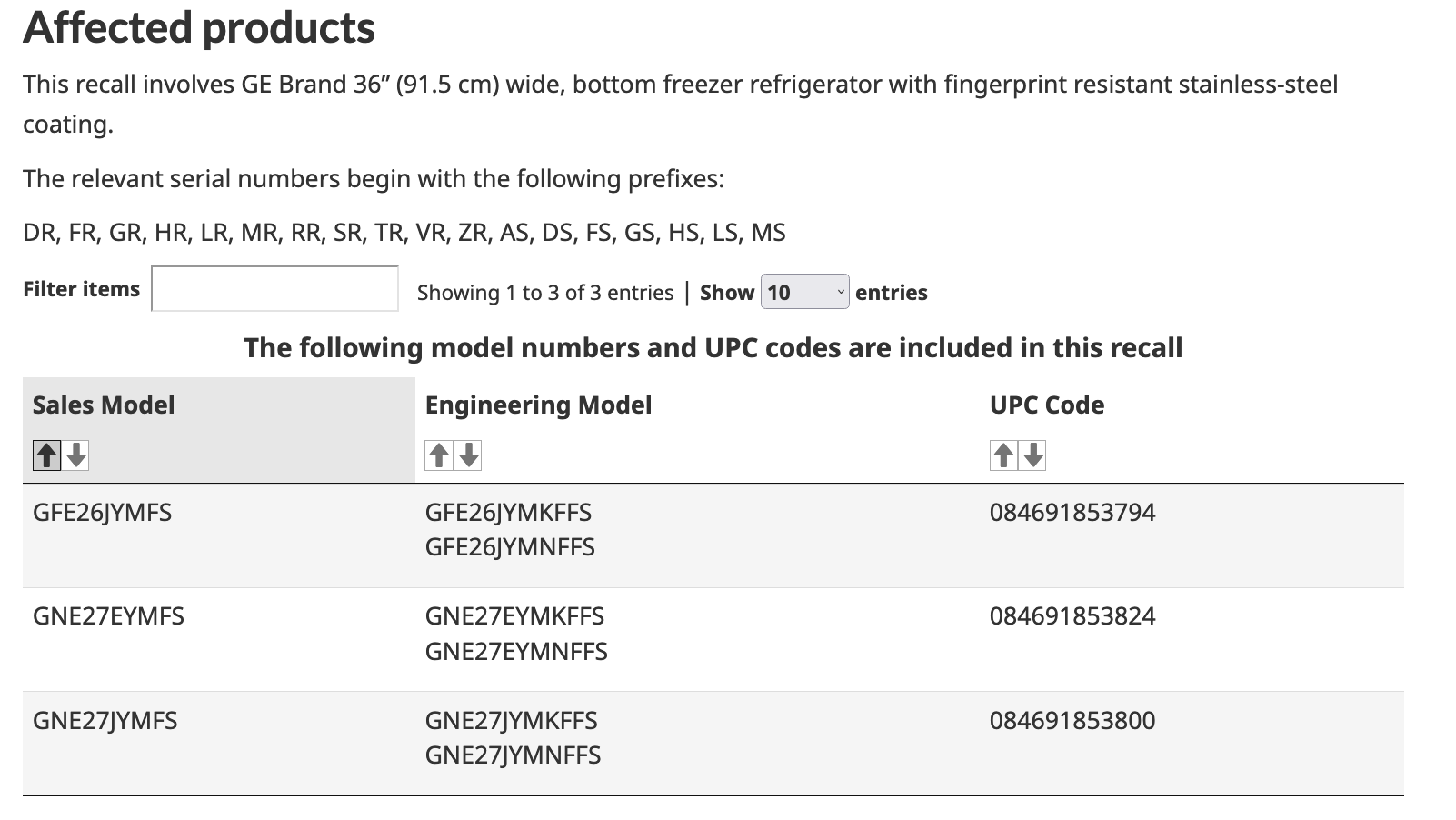This screenshot has width=1456, height=820.
Task: Select the GNE27JYMFS sales model cell
Action: click(x=105, y=721)
